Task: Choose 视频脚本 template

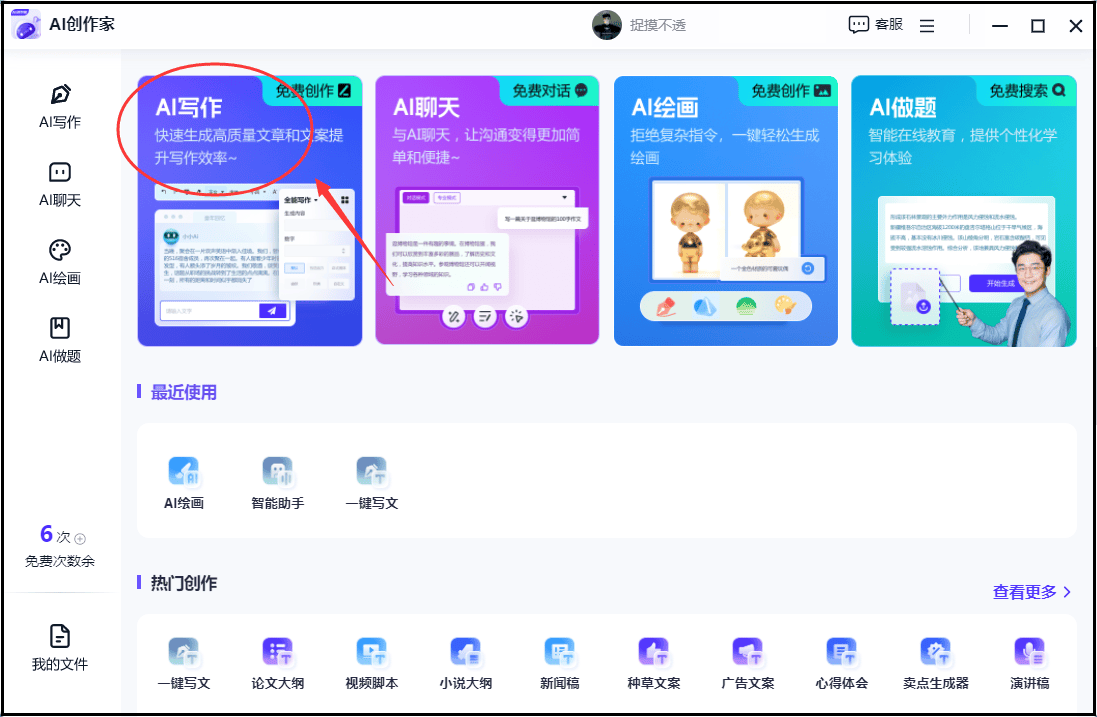Action: pyautogui.click(x=372, y=663)
